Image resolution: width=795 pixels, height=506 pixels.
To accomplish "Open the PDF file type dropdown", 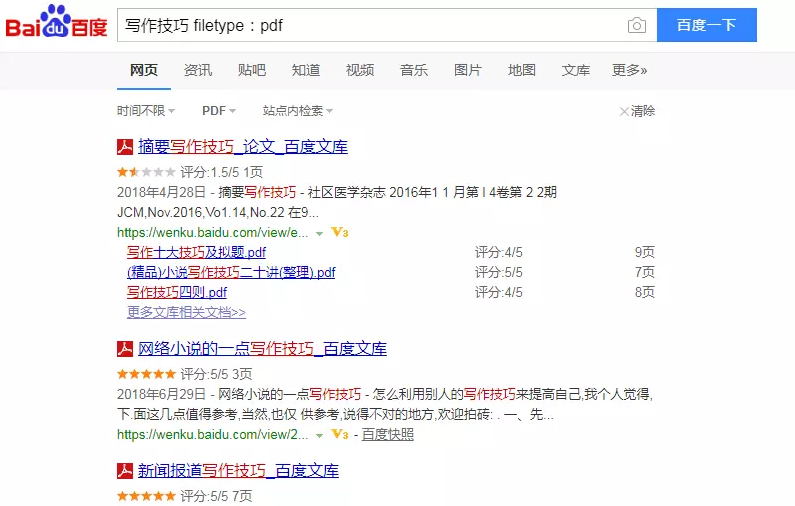I will pyautogui.click(x=219, y=111).
